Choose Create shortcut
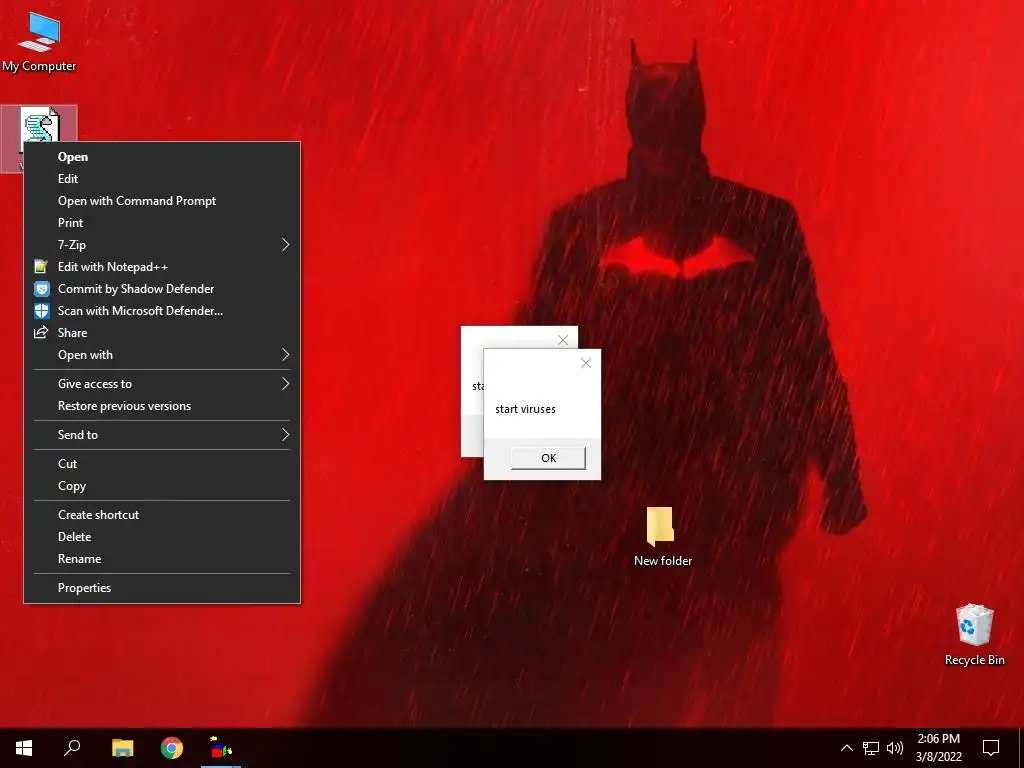The height and width of the screenshot is (768, 1024). coord(162,515)
